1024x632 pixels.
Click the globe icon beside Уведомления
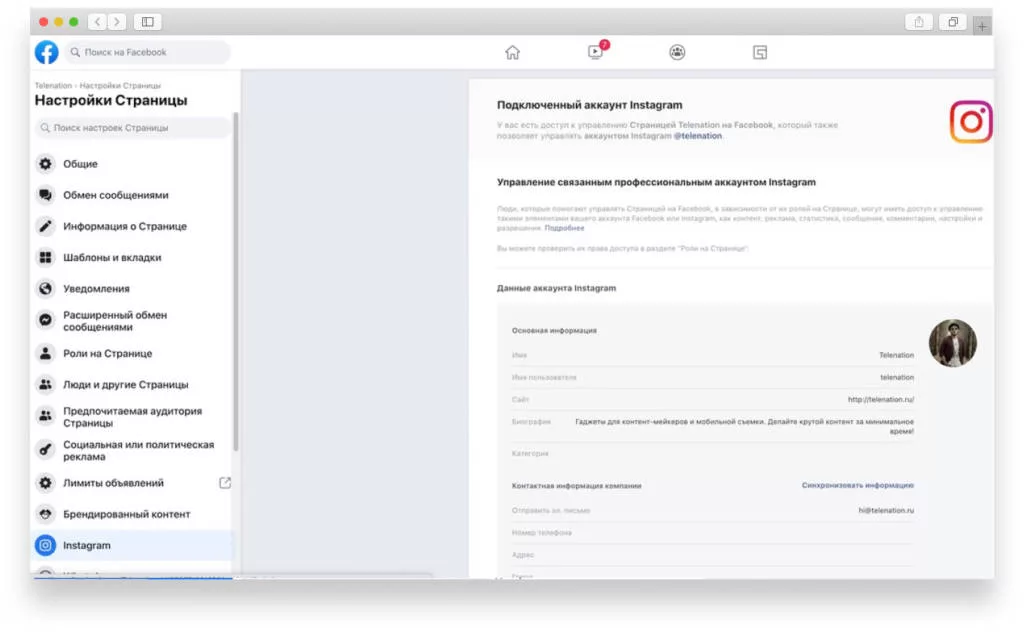tap(45, 289)
